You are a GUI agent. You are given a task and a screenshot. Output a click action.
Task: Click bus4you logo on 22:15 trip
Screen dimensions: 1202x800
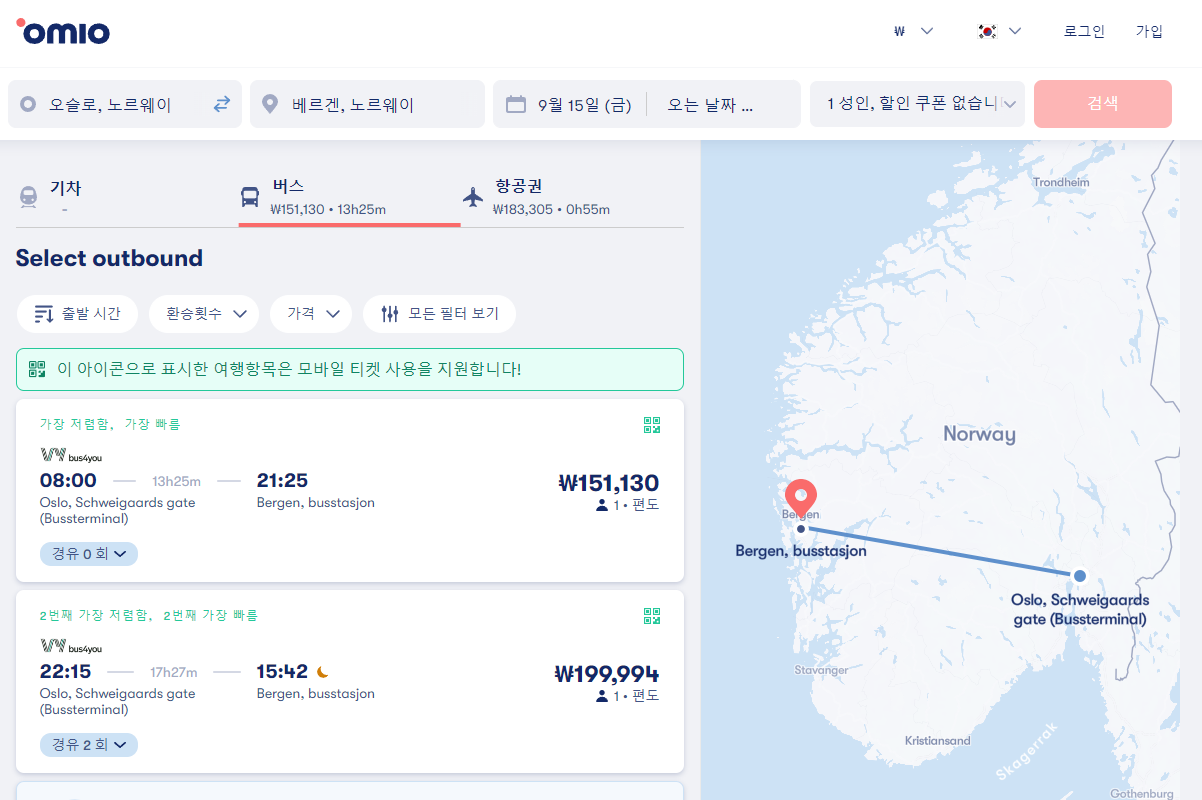[71, 647]
